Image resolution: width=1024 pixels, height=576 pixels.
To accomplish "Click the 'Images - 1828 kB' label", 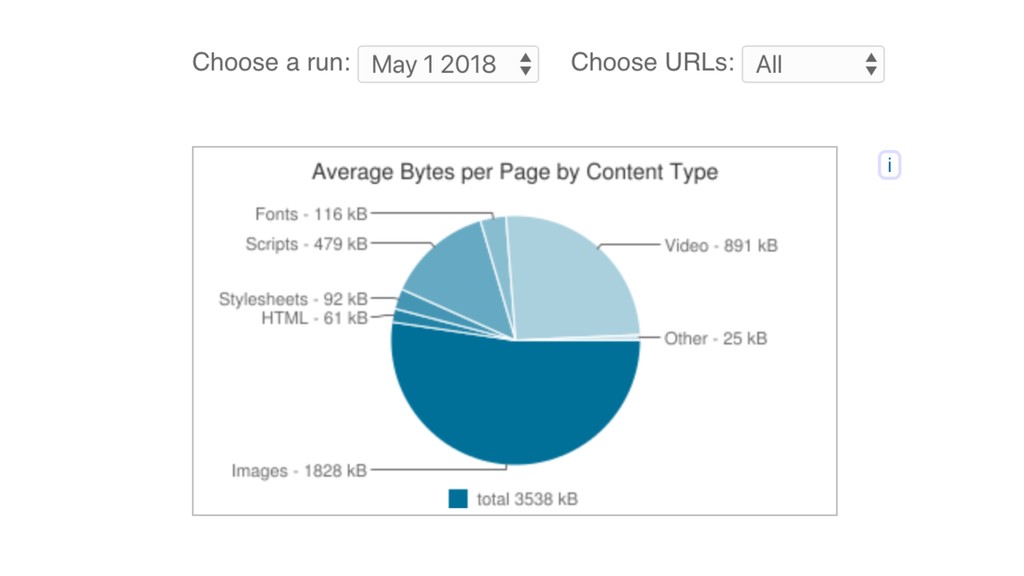I will pyautogui.click(x=299, y=471).
